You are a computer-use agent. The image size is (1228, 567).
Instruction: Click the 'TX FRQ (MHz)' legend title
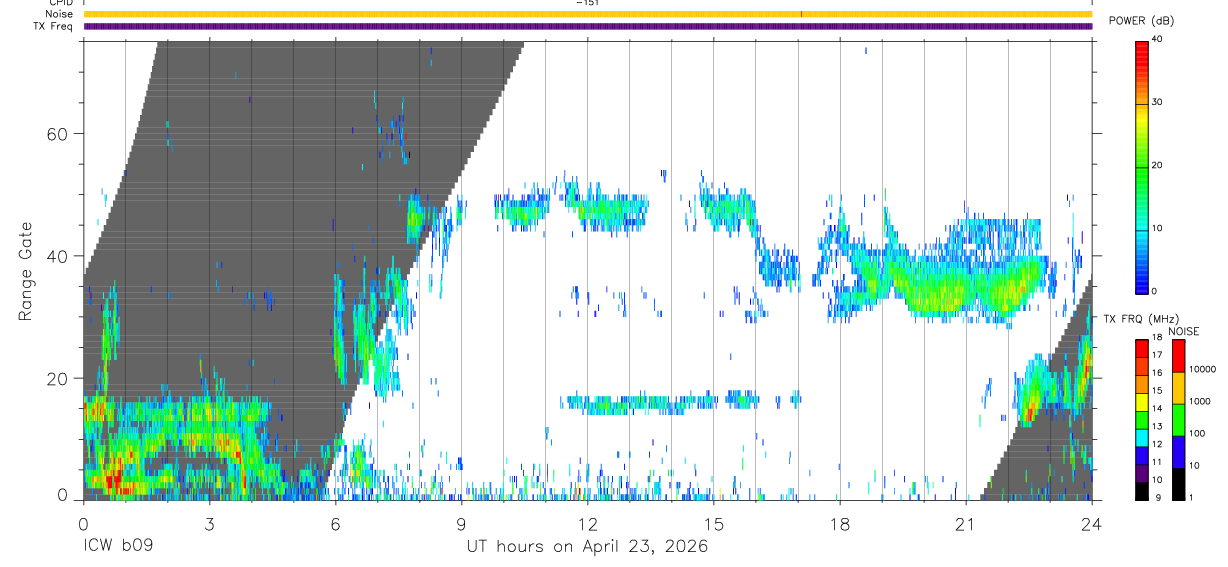coord(1141,319)
